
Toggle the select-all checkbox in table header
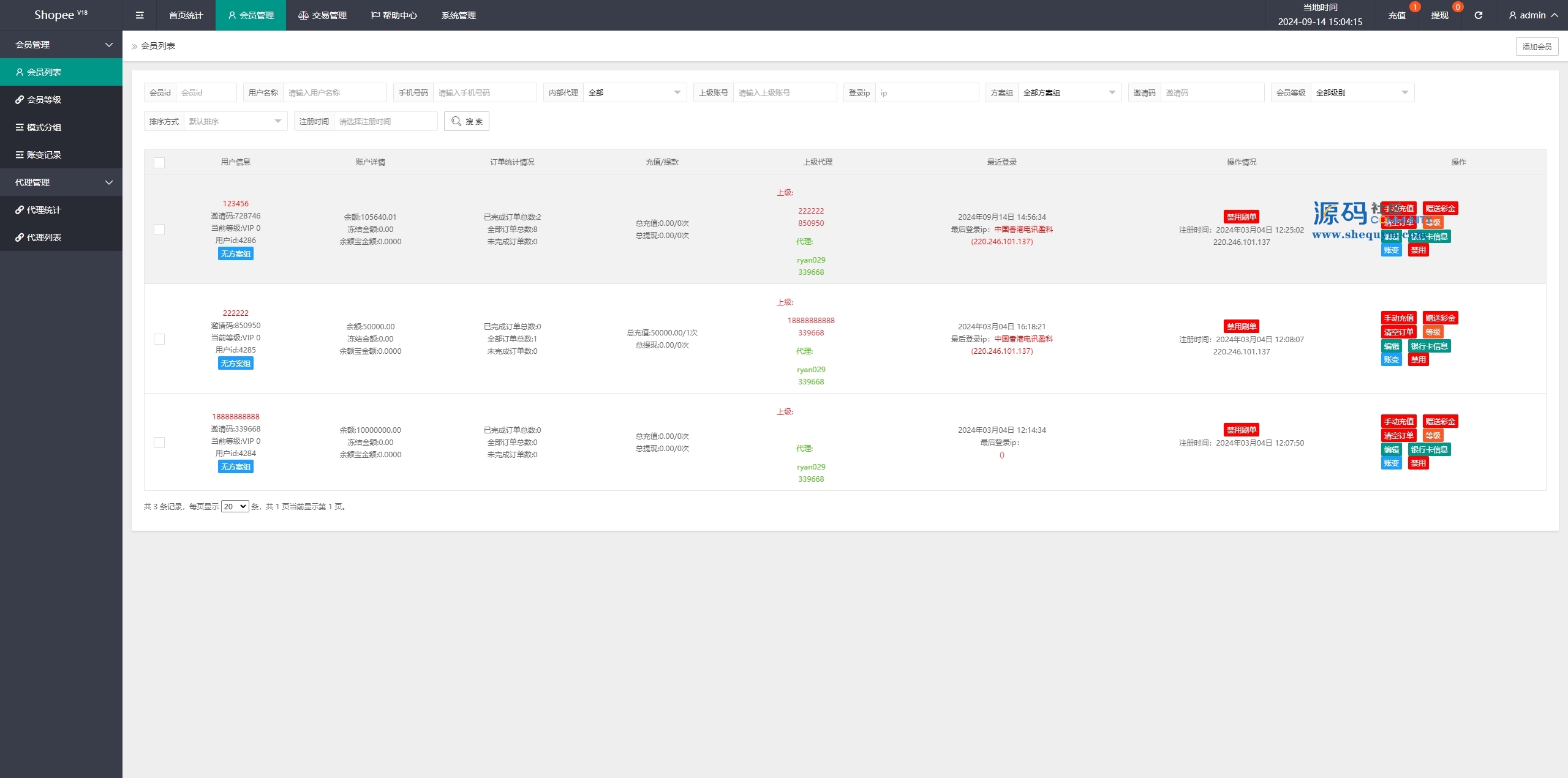[159, 163]
